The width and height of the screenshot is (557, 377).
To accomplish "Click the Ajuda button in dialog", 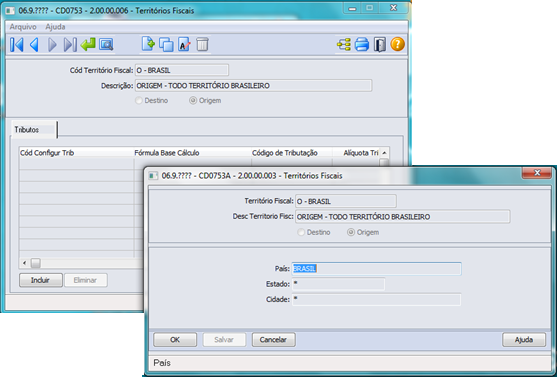I will (x=524, y=340).
